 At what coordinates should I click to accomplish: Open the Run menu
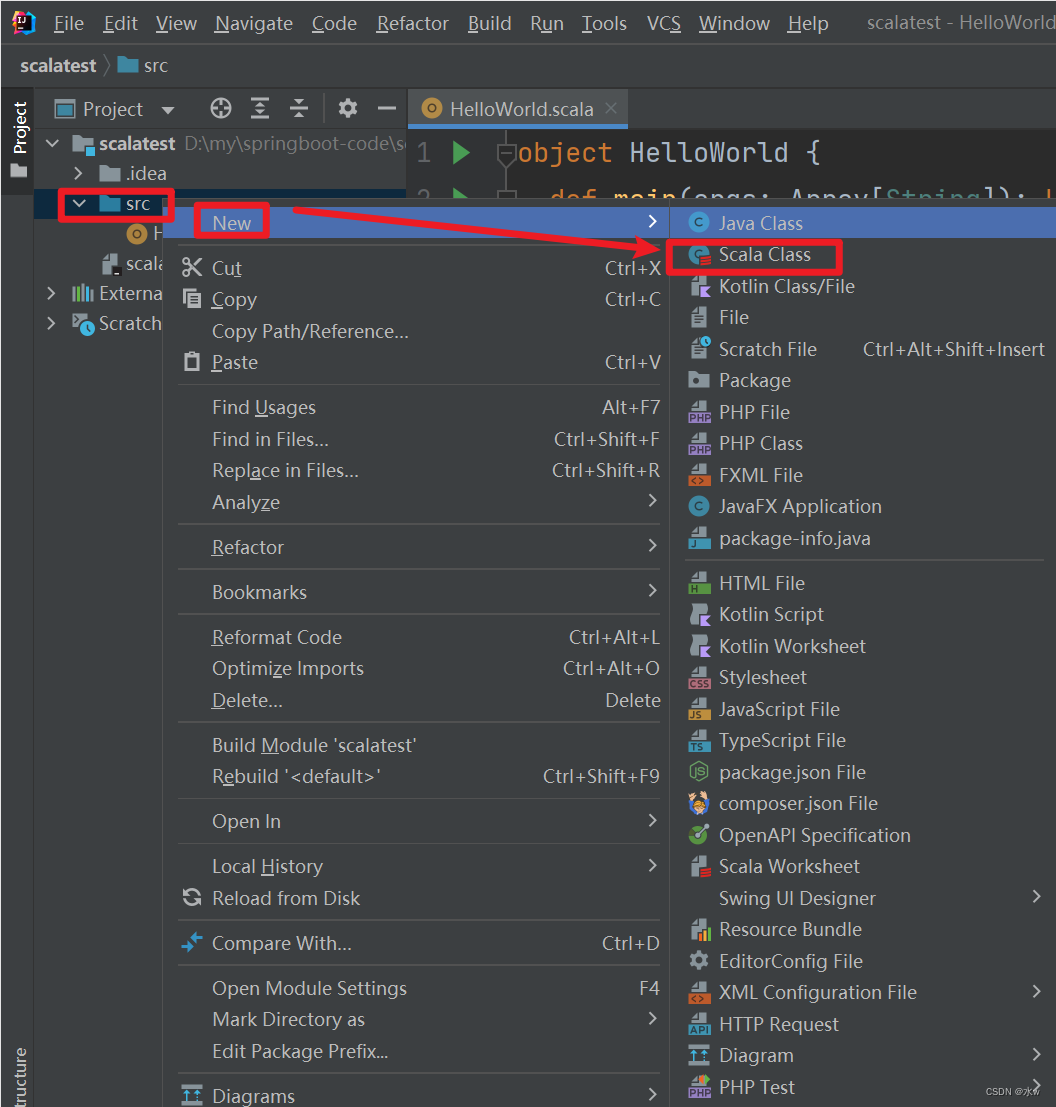coord(546,23)
